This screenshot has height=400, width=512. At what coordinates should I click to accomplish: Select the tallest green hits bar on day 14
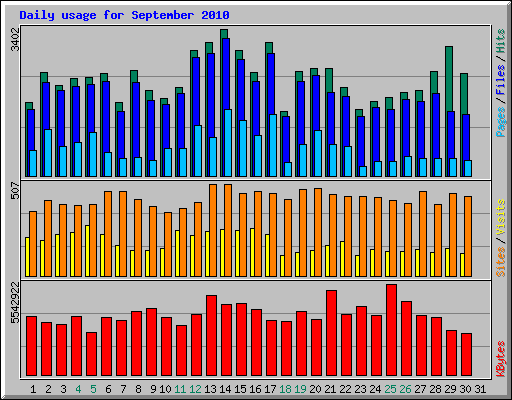(224, 33)
